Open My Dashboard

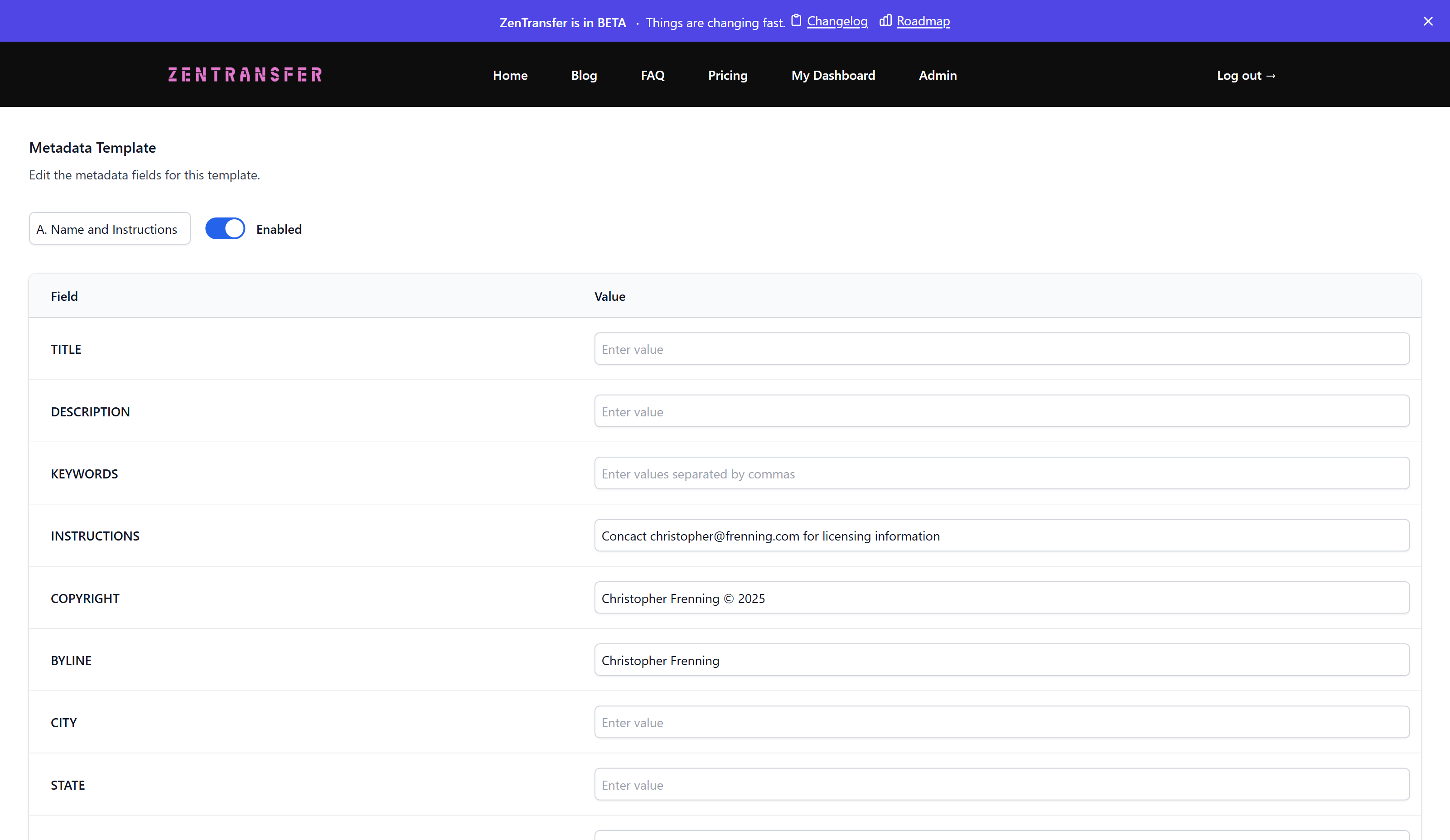coord(832,75)
